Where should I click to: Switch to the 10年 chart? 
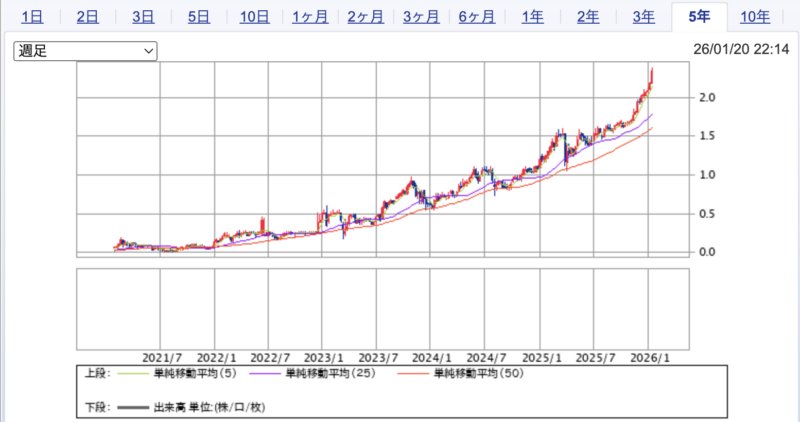pos(755,17)
